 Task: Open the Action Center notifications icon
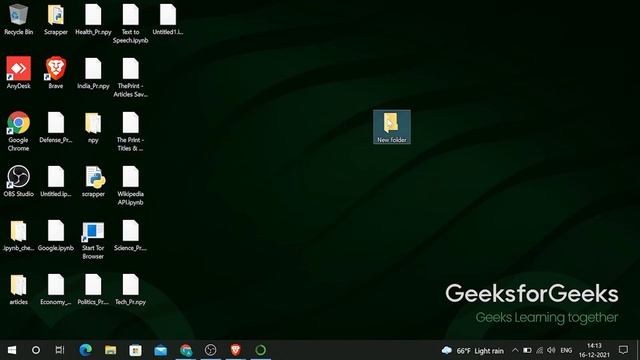(623, 350)
